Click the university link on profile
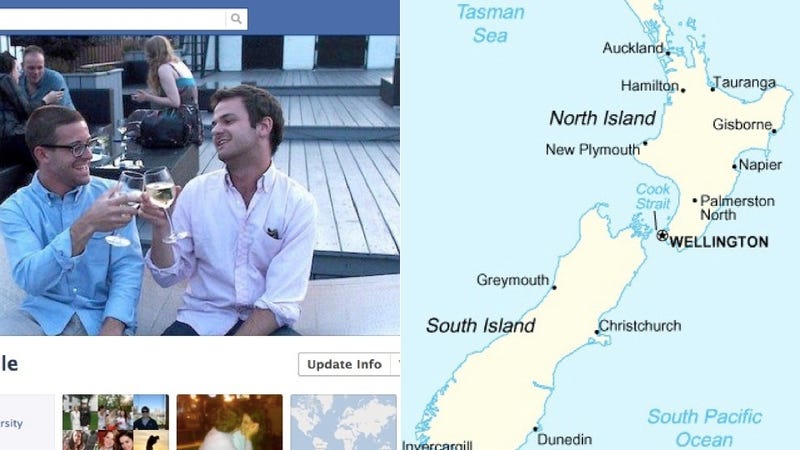 [11, 423]
